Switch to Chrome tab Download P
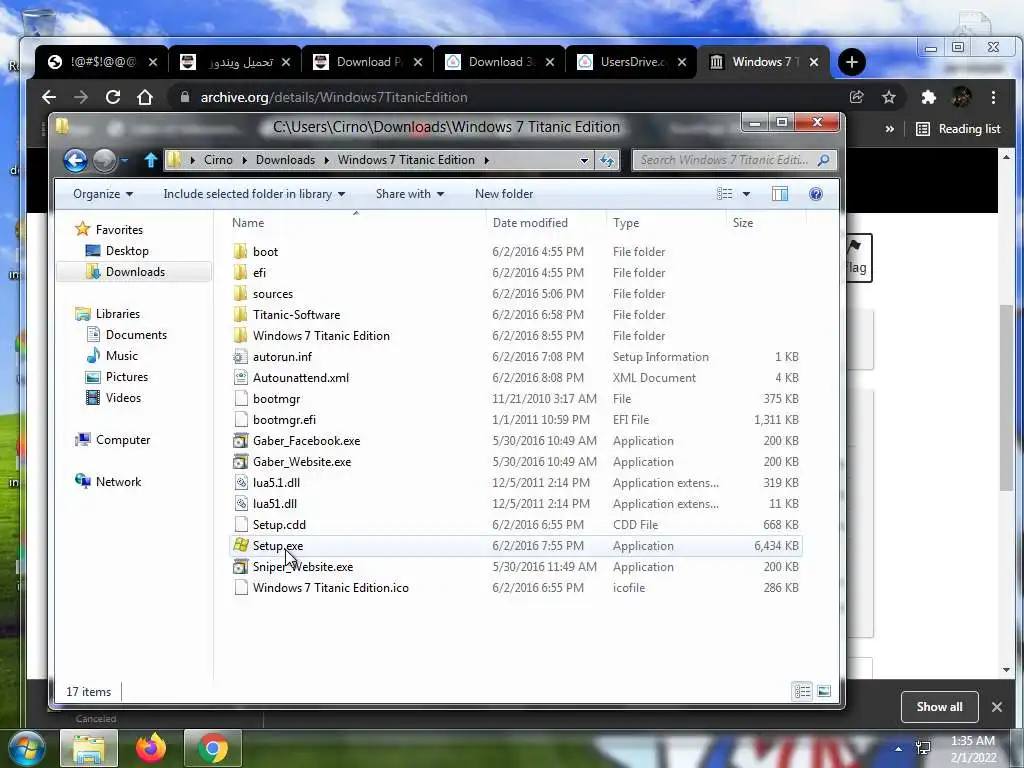The image size is (1024, 768). click(x=366, y=62)
